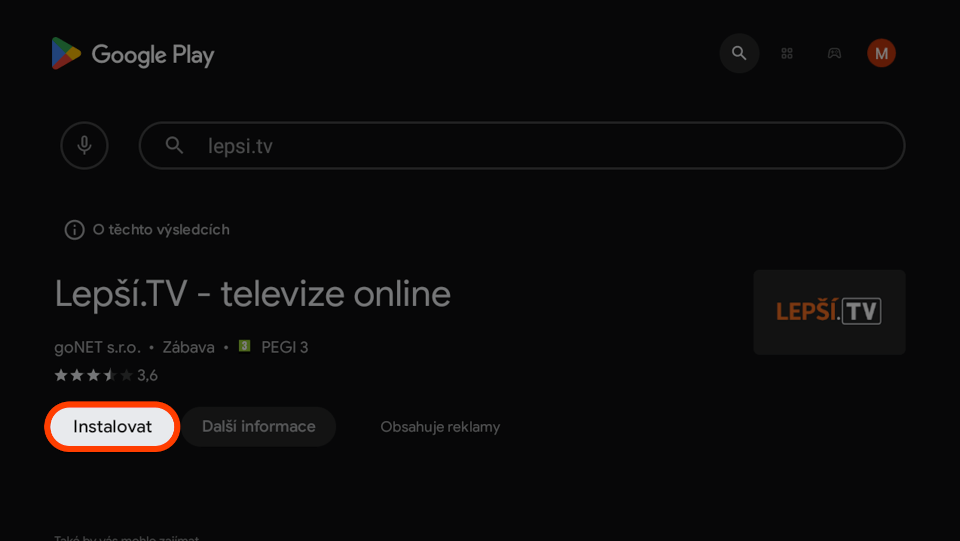
Task: Open search via the top magnifier icon
Action: pos(739,53)
